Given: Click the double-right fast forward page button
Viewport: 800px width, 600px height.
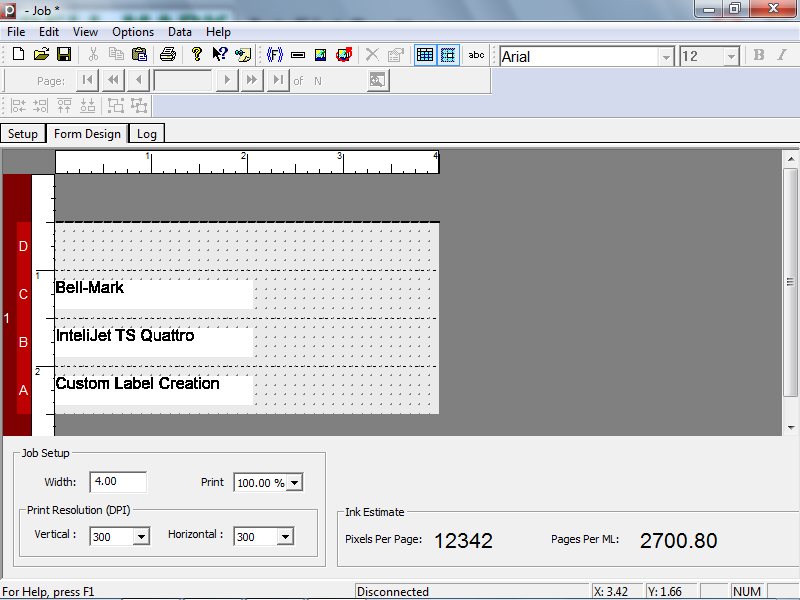Looking at the screenshot, I should (x=252, y=80).
